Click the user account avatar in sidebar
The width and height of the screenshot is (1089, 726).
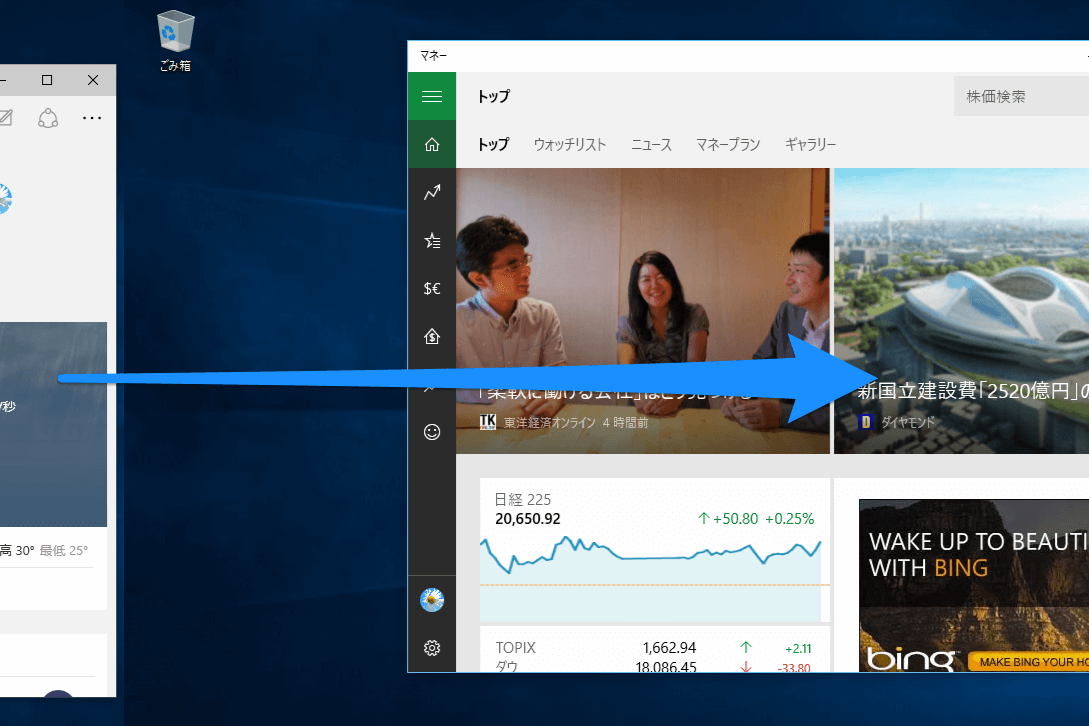pos(431,600)
